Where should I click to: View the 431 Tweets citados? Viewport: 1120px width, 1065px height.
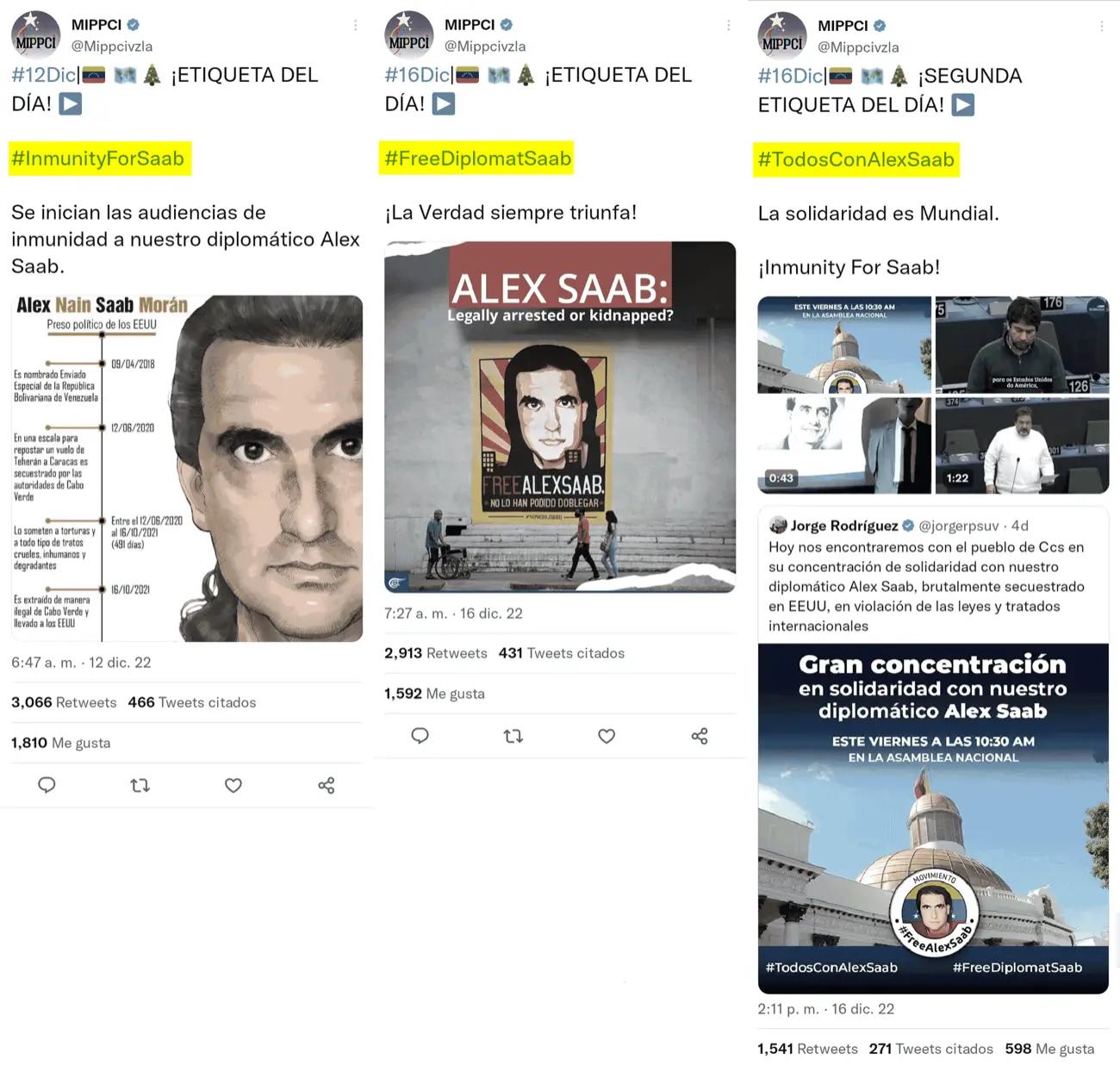coord(562,653)
